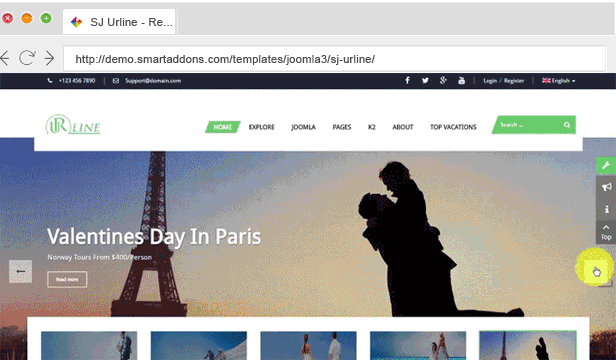Open the Twitter social icon

[x=425, y=81]
